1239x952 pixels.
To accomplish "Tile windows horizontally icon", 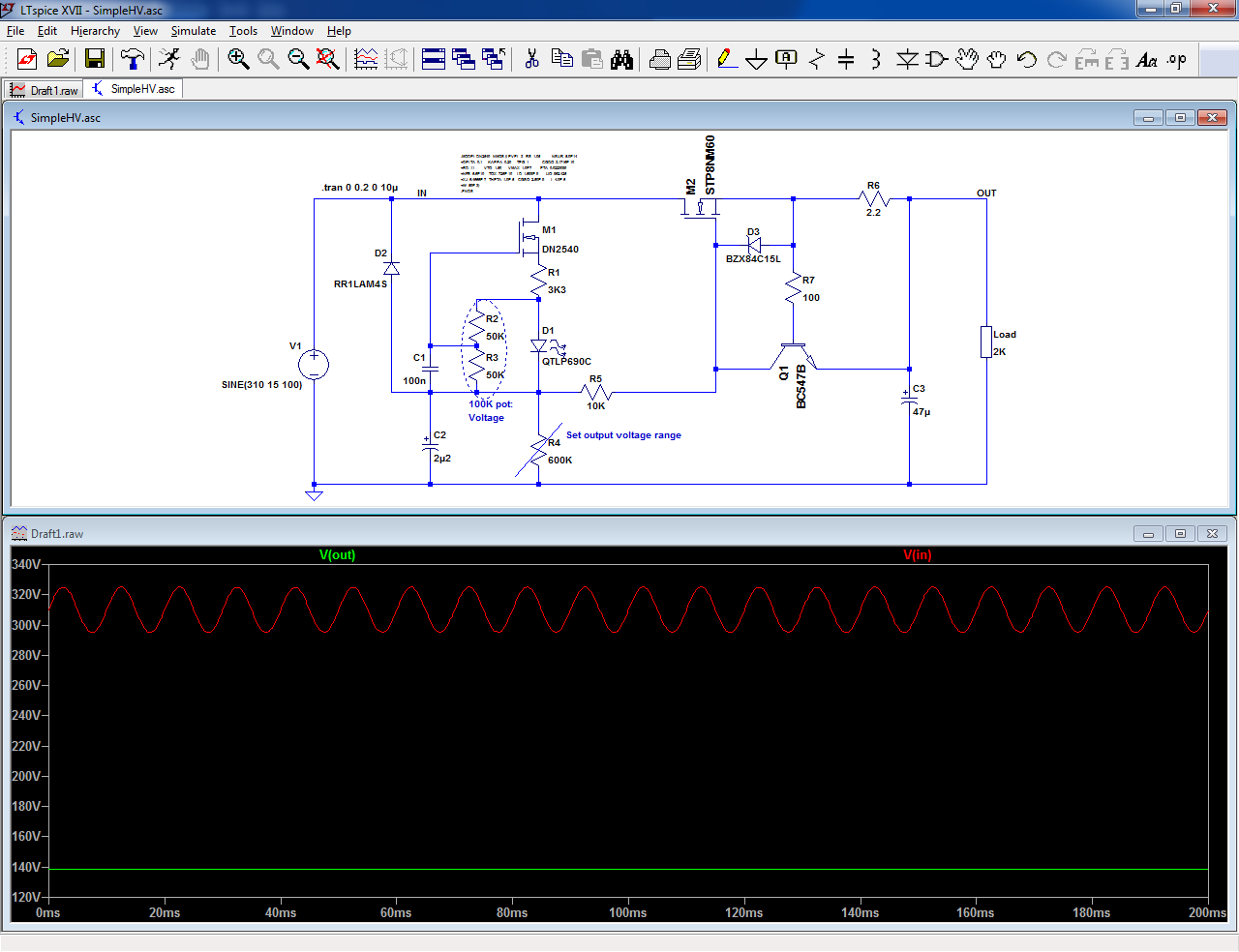I will point(434,59).
